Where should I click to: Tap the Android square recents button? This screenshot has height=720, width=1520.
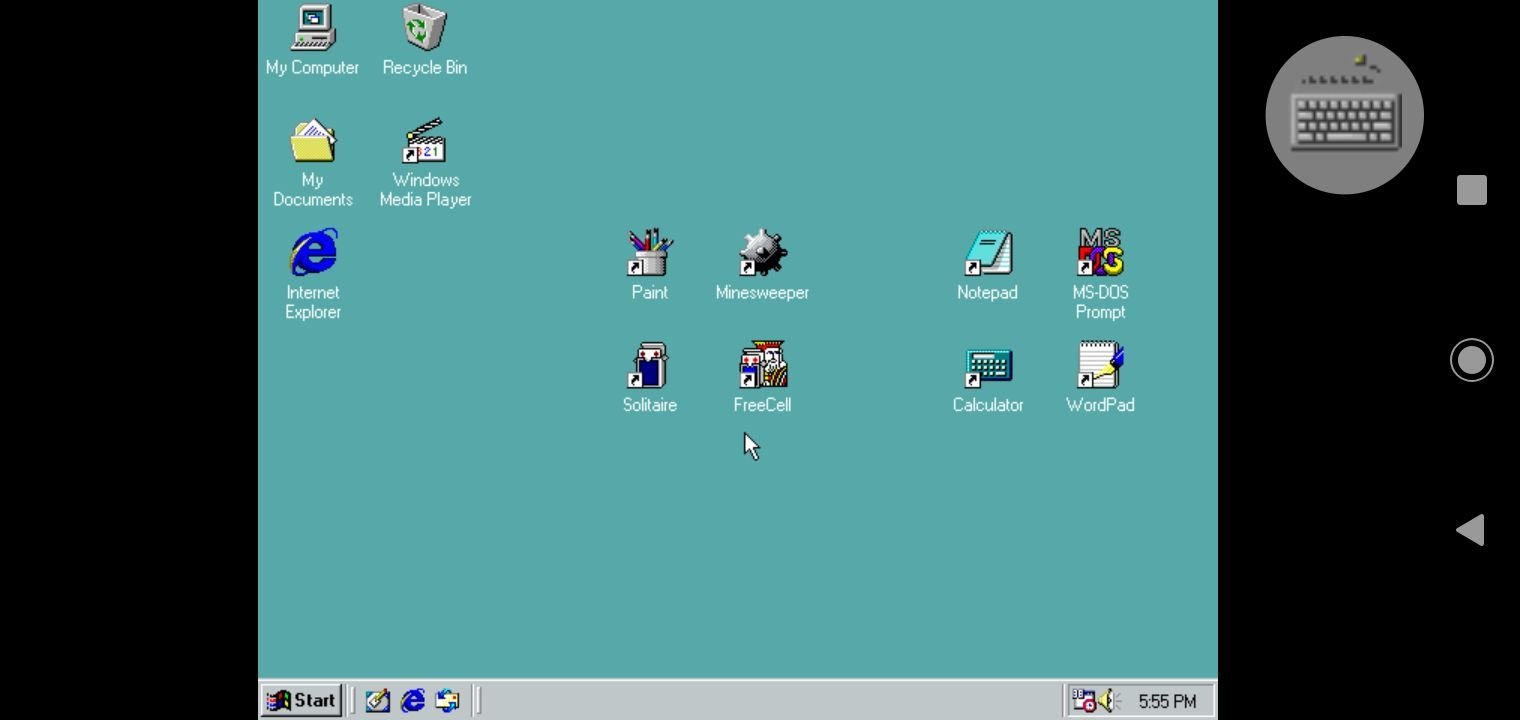click(x=1472, y=190)
